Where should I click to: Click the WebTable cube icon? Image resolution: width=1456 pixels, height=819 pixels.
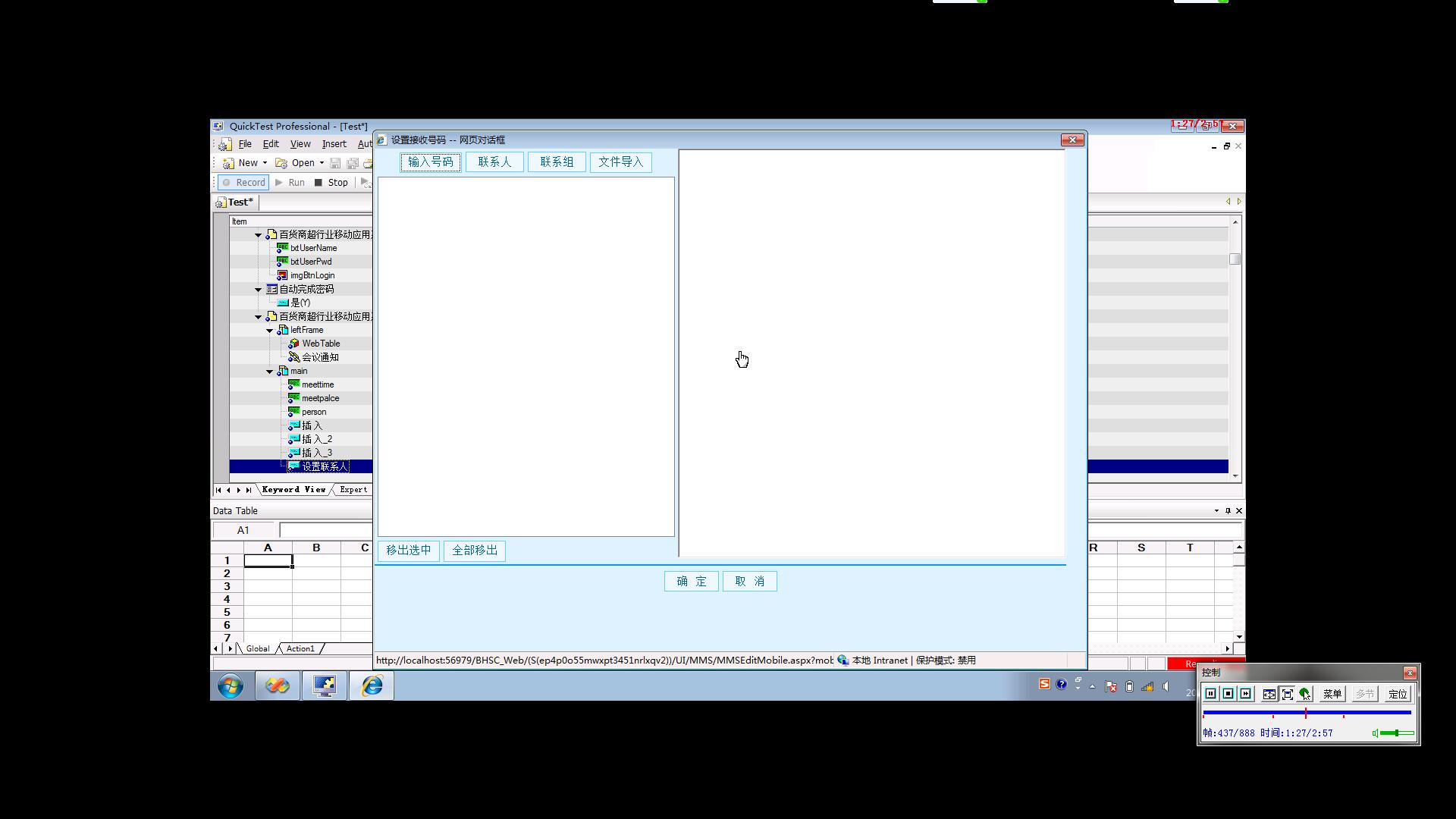pyautogui.click(x=293, y=344)
